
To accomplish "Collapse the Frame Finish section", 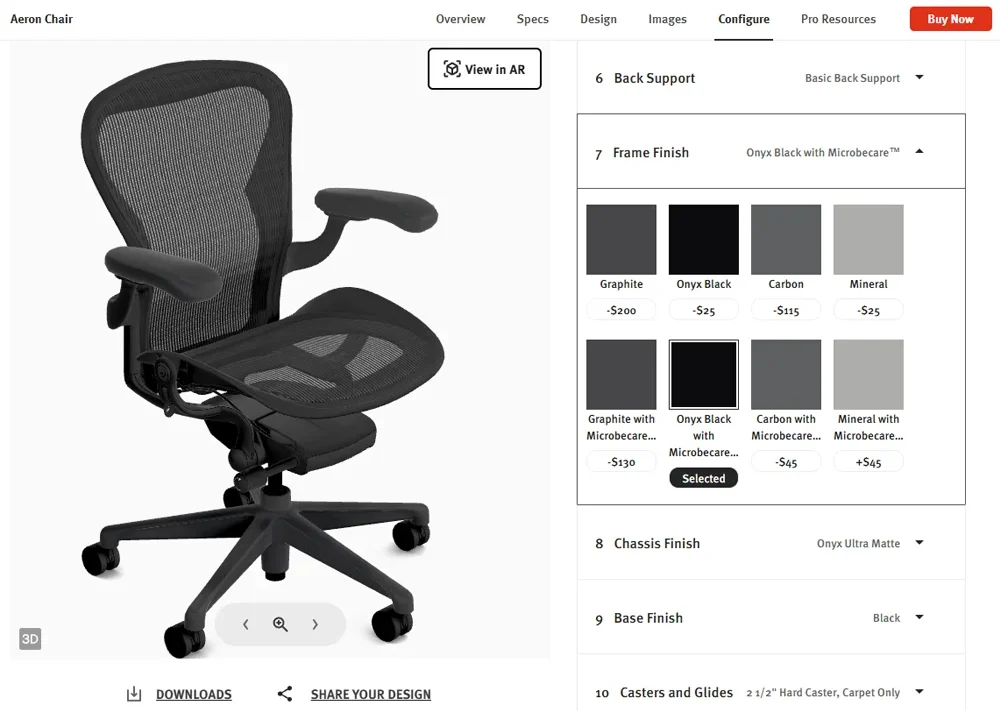I will [x=919, y=152].
